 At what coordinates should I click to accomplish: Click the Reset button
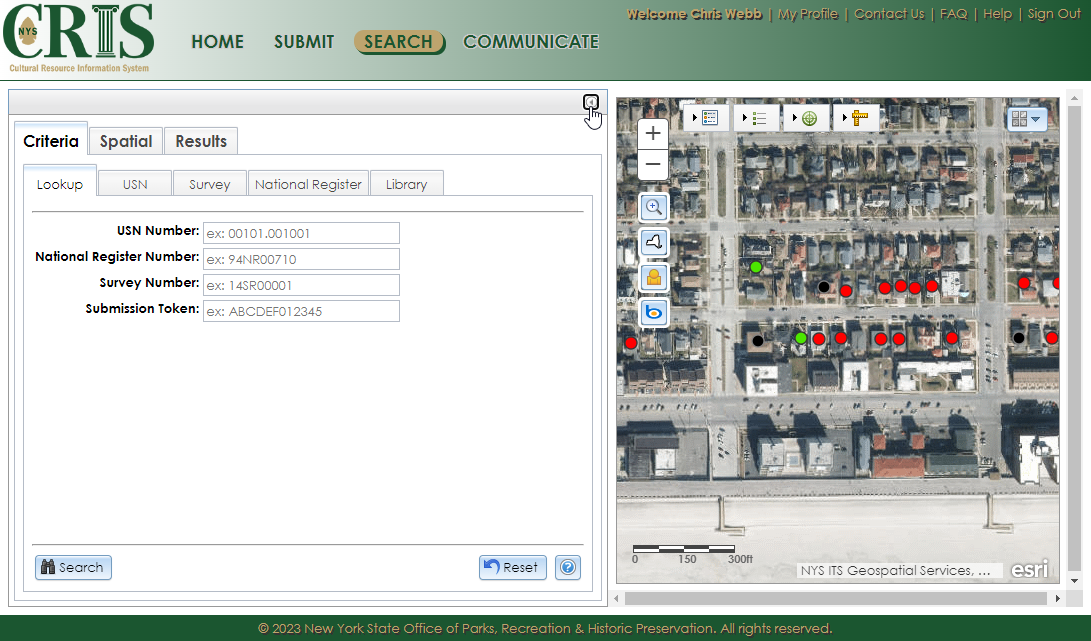coord(512,567)
